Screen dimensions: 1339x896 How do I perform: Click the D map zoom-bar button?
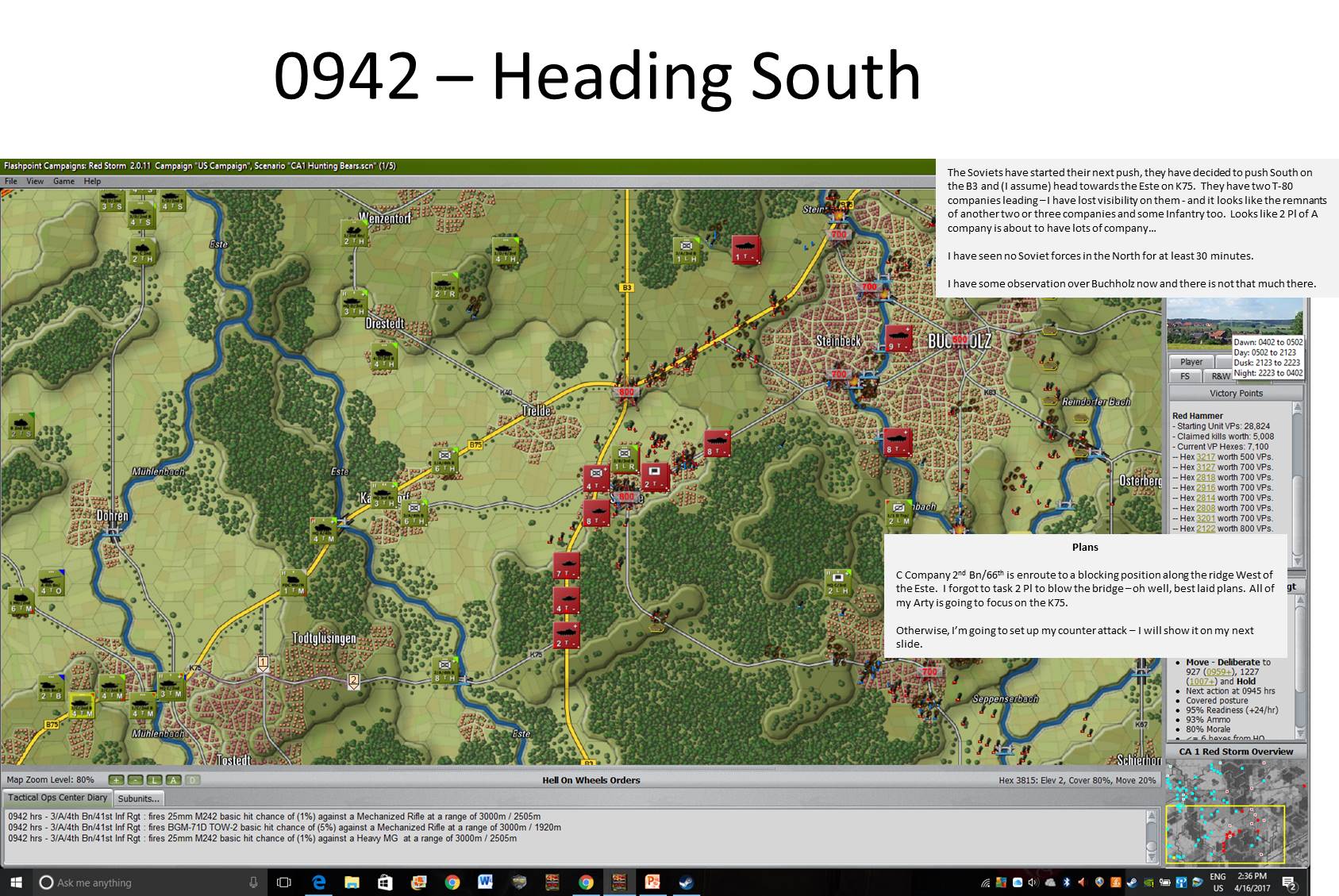coord(192,780)
